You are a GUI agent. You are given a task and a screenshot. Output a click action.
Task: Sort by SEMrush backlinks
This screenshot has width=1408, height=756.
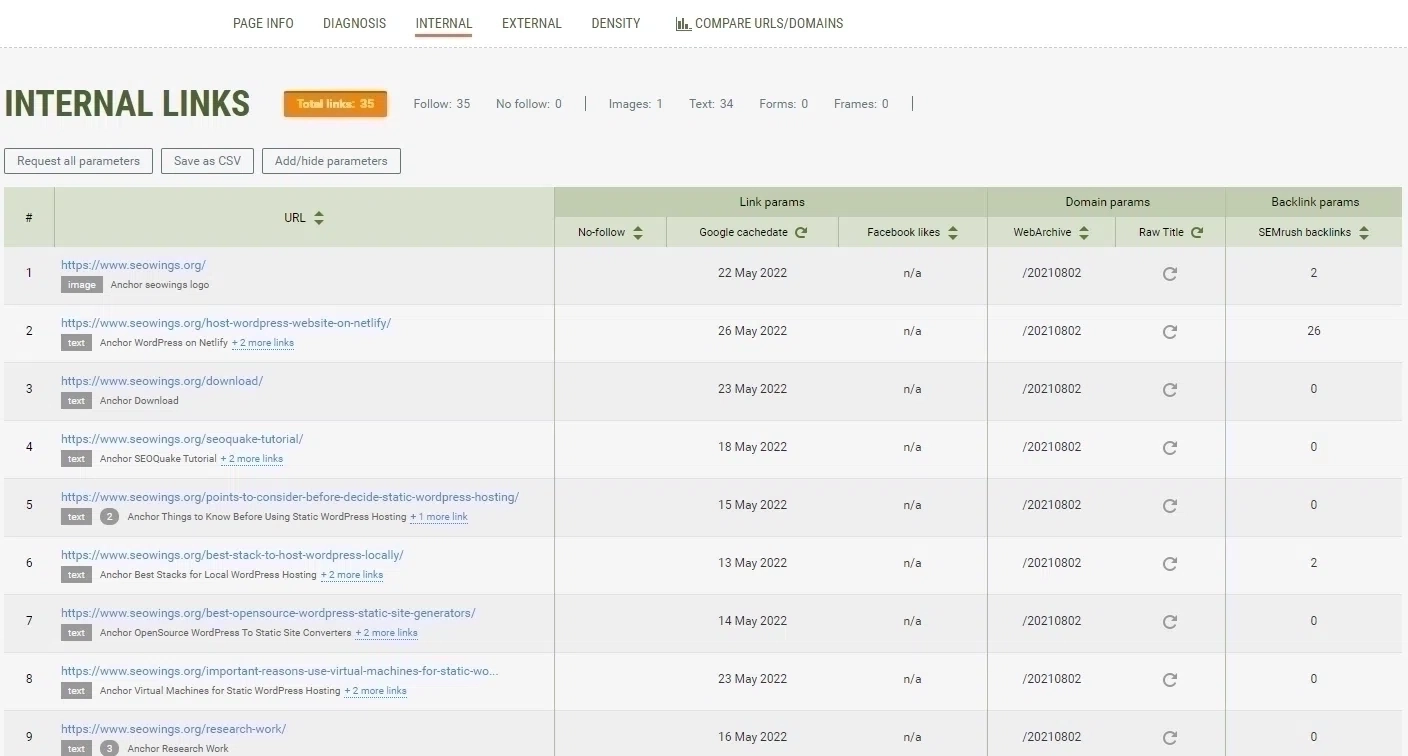click(x=1364, y=231)
